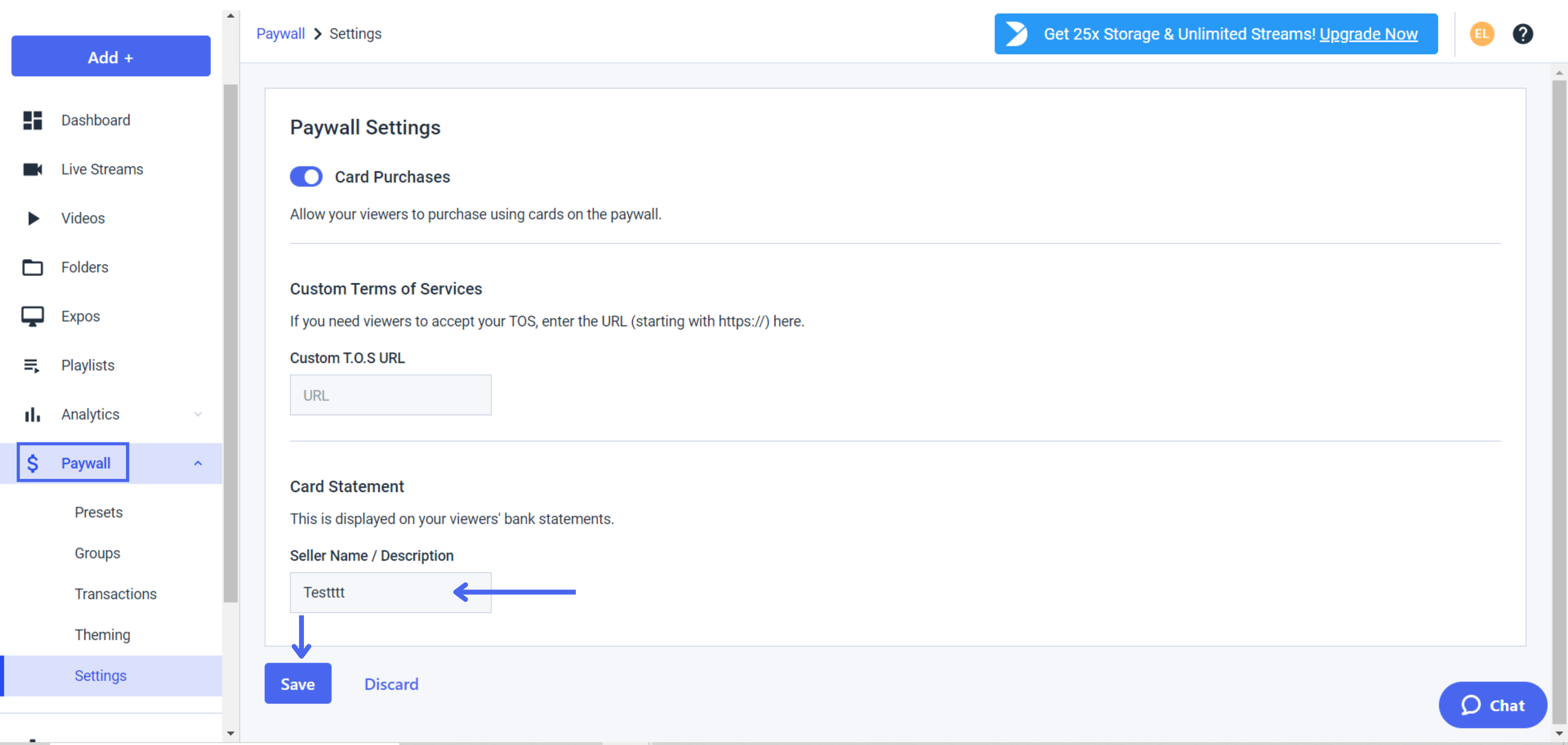The image size is (1568, 745).
Task: Click the main page scroll up arrow
Action: click(1559, 72)
